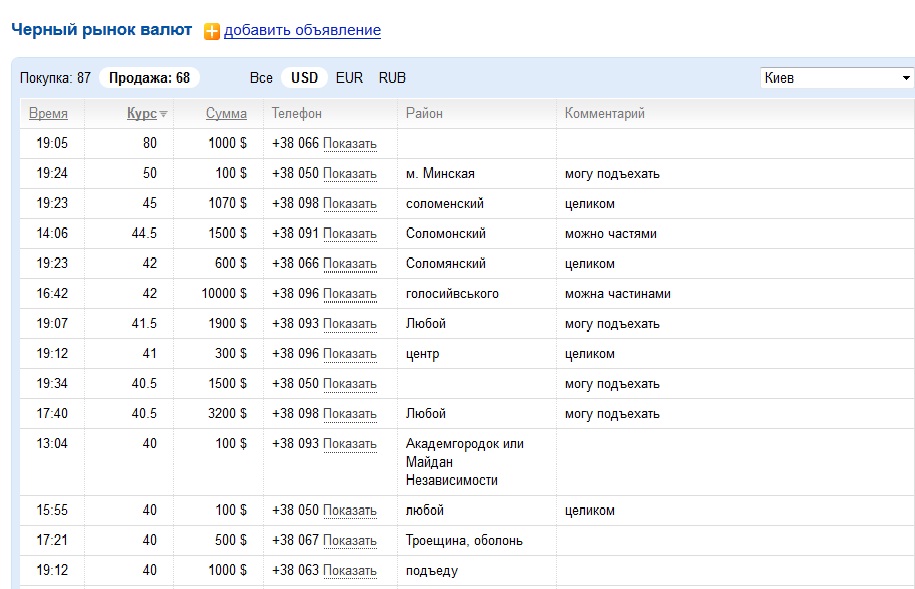Click the yellow plus add-listing icon
The image size is (915, 589).
(x=211, y=31)
